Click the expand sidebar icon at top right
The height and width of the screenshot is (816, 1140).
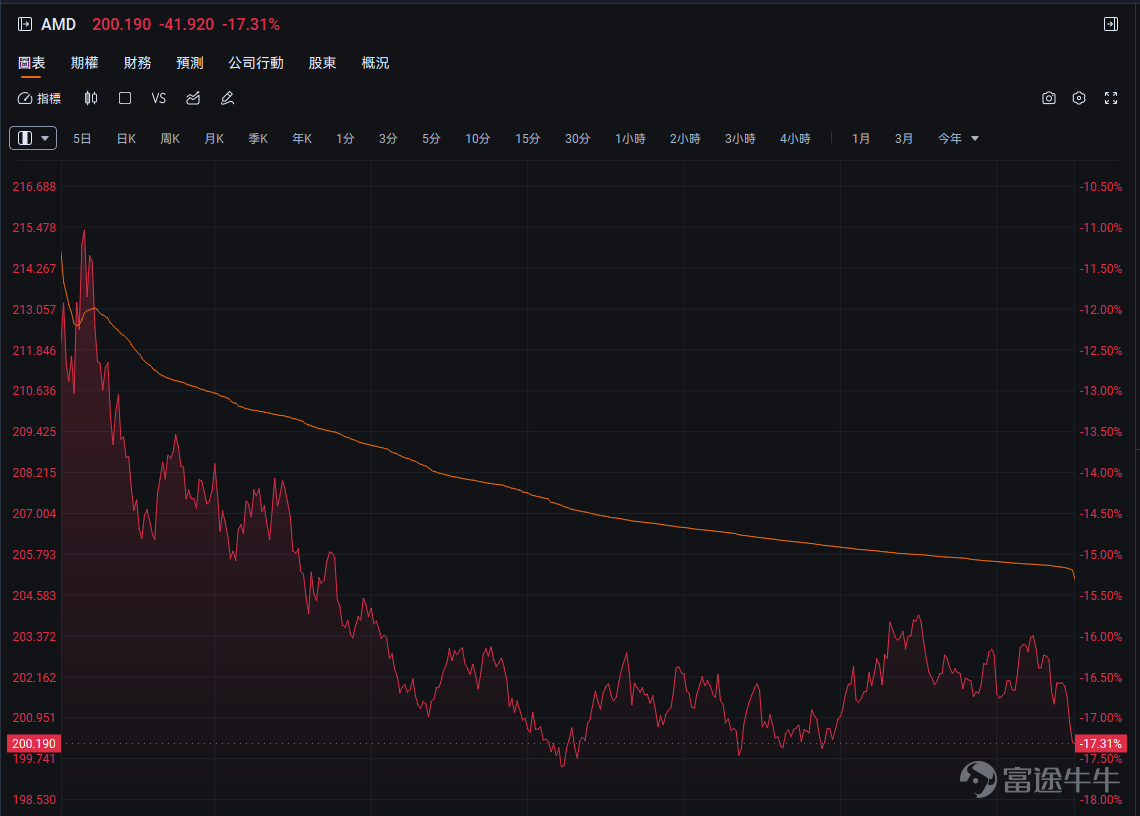pyautogui.click(x=1111, y=24)
